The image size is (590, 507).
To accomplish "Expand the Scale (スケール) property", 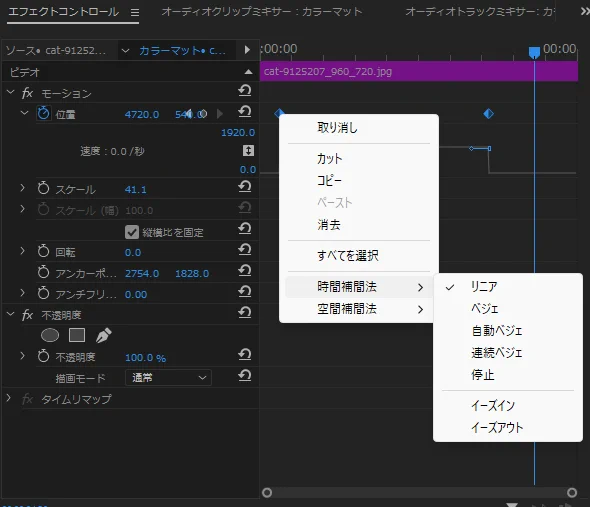I will (22, 187).
